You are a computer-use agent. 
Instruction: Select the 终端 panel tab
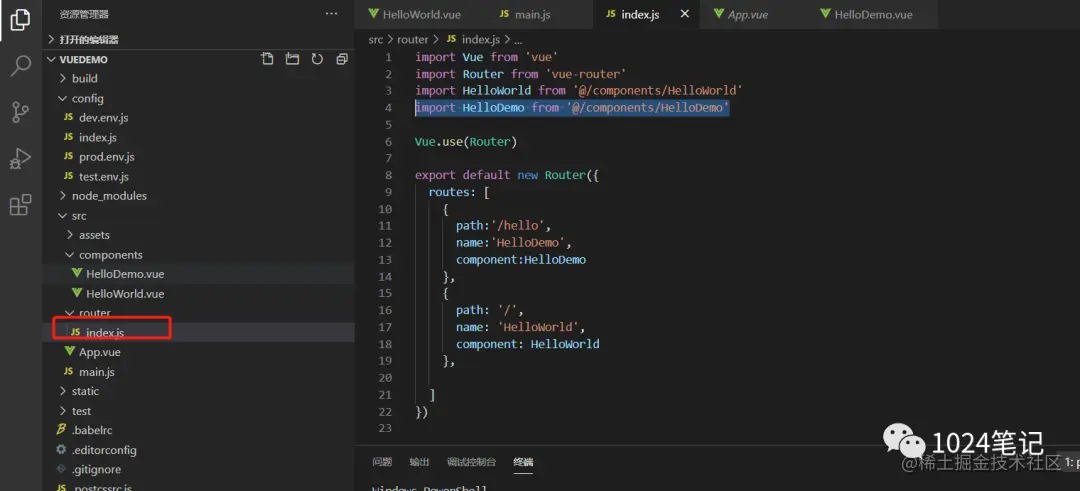523,462
